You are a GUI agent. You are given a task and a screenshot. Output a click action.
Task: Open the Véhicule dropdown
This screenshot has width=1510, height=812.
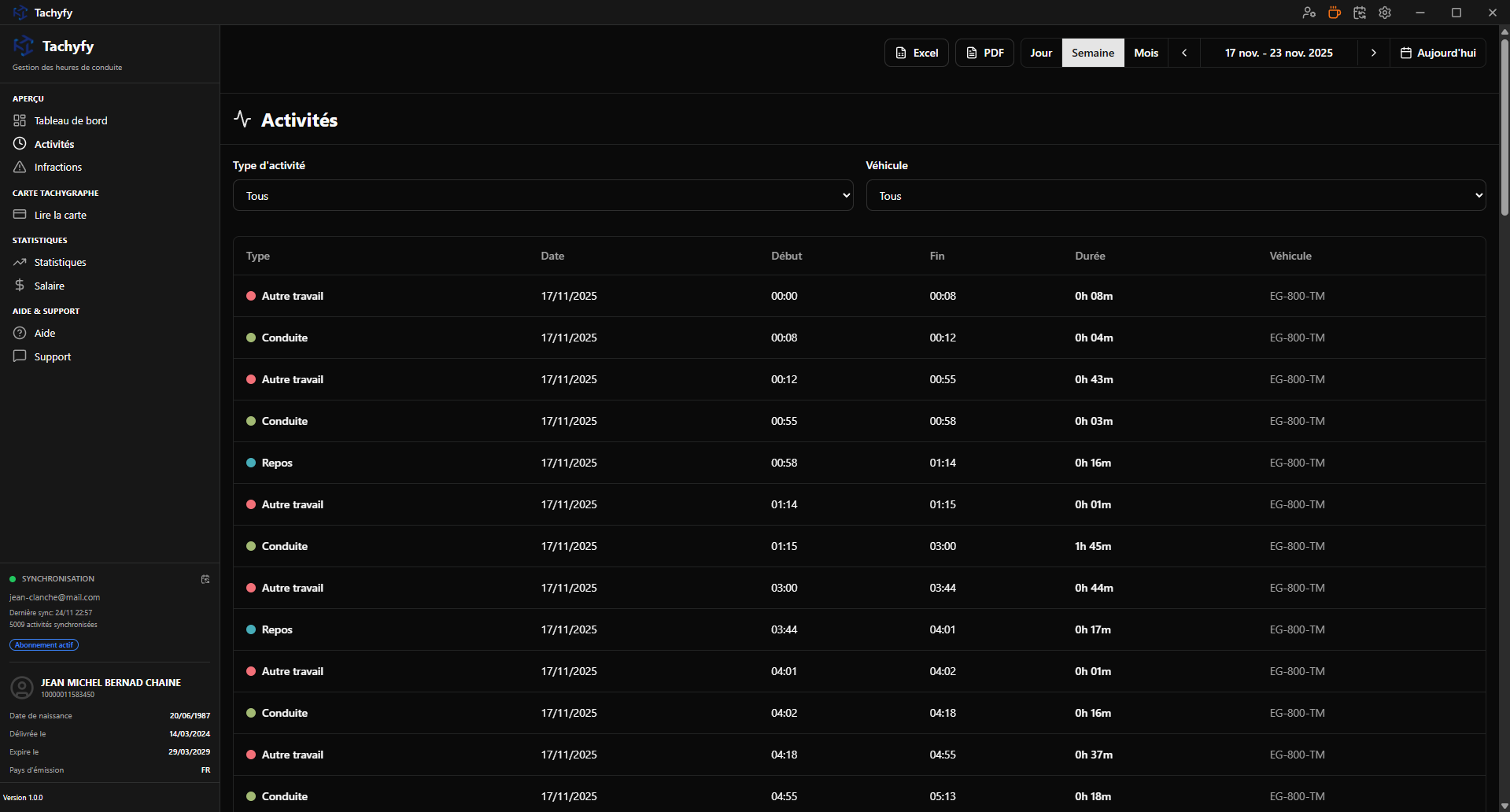[x=1176, y=195]
